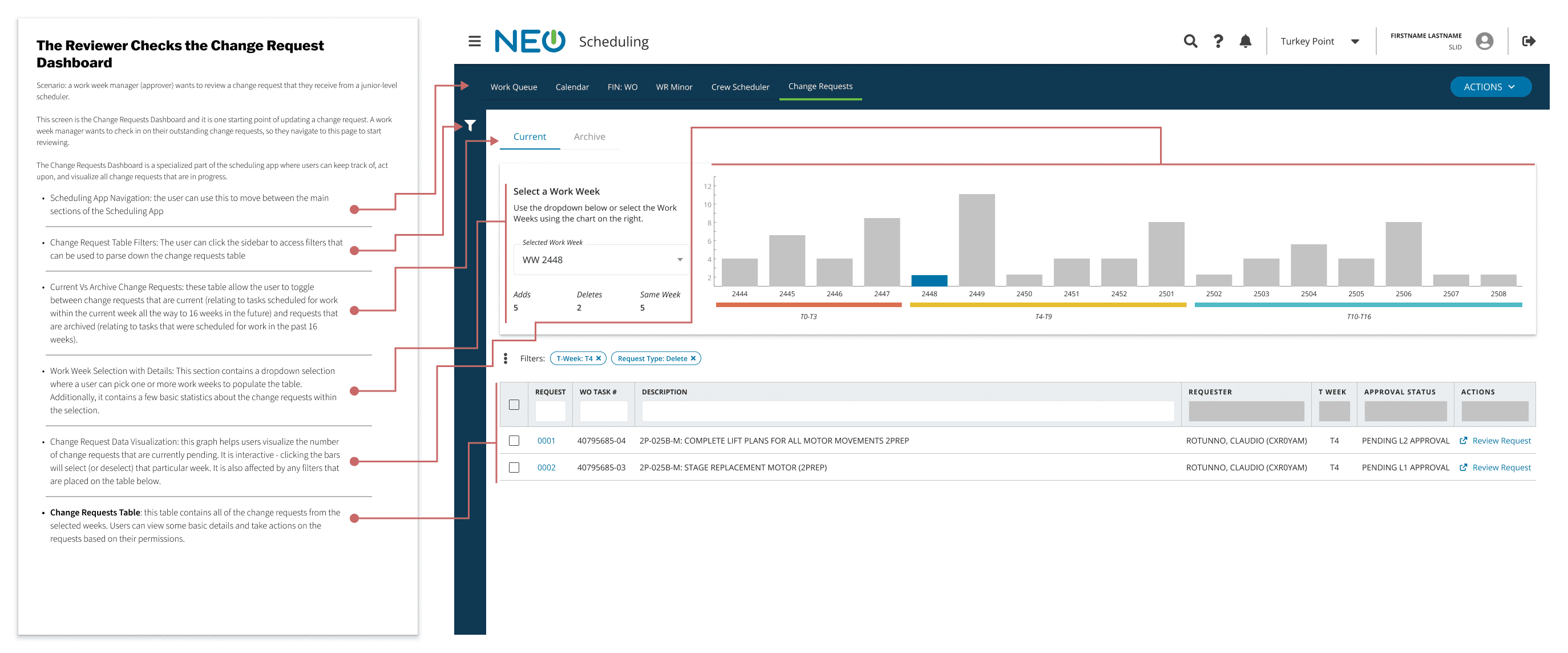Open request number 0002 link

(x=546, y=468)
